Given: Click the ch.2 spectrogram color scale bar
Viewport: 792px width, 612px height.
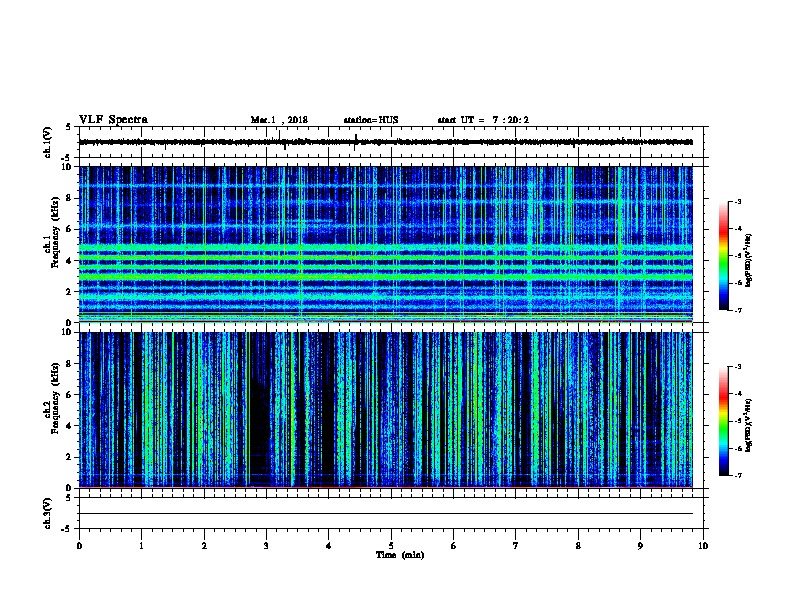Looking at the screenshot, I should click(x=724, y=421).
